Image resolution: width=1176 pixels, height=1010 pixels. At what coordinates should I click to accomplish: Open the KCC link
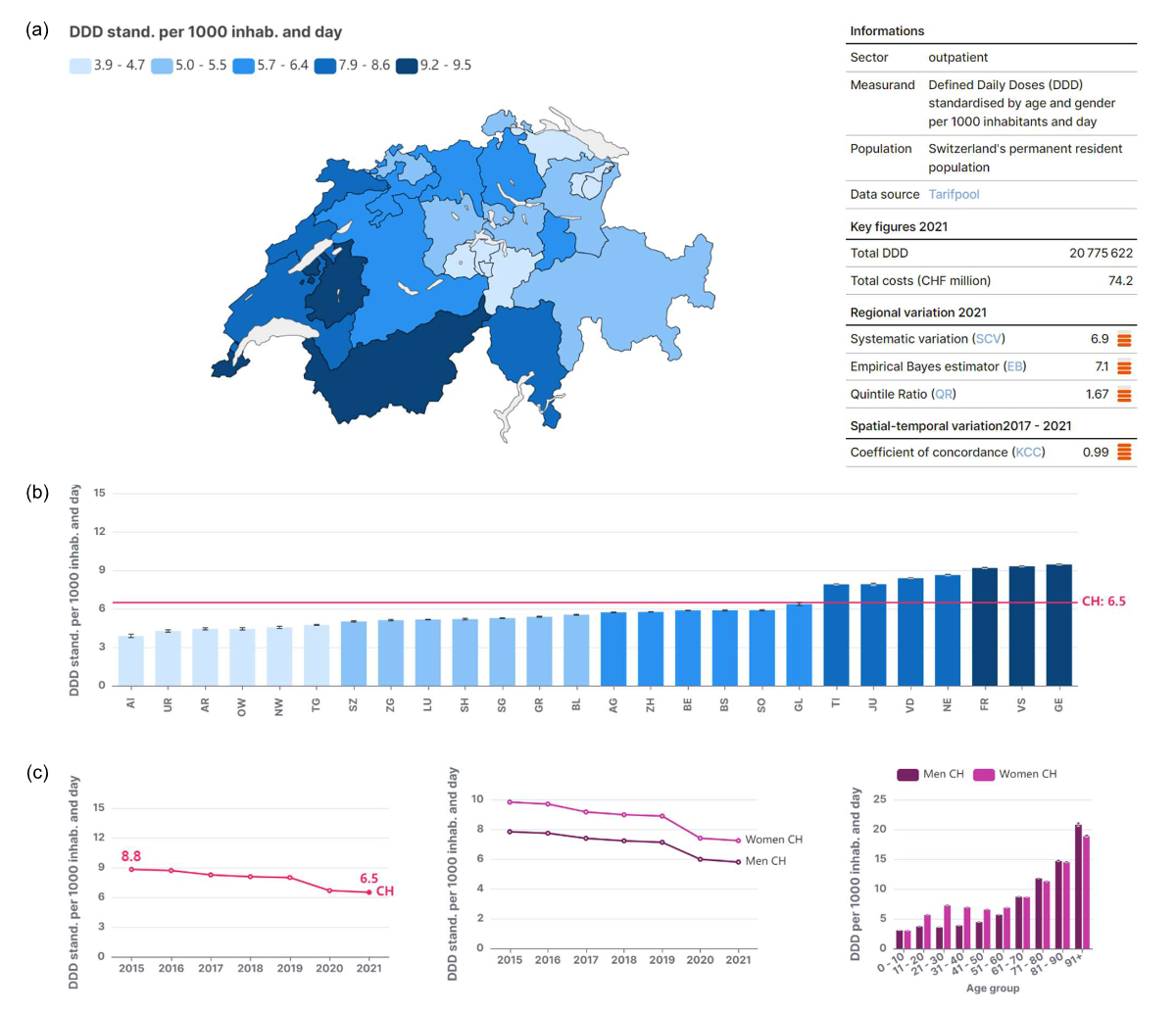tap(1028, 452)
